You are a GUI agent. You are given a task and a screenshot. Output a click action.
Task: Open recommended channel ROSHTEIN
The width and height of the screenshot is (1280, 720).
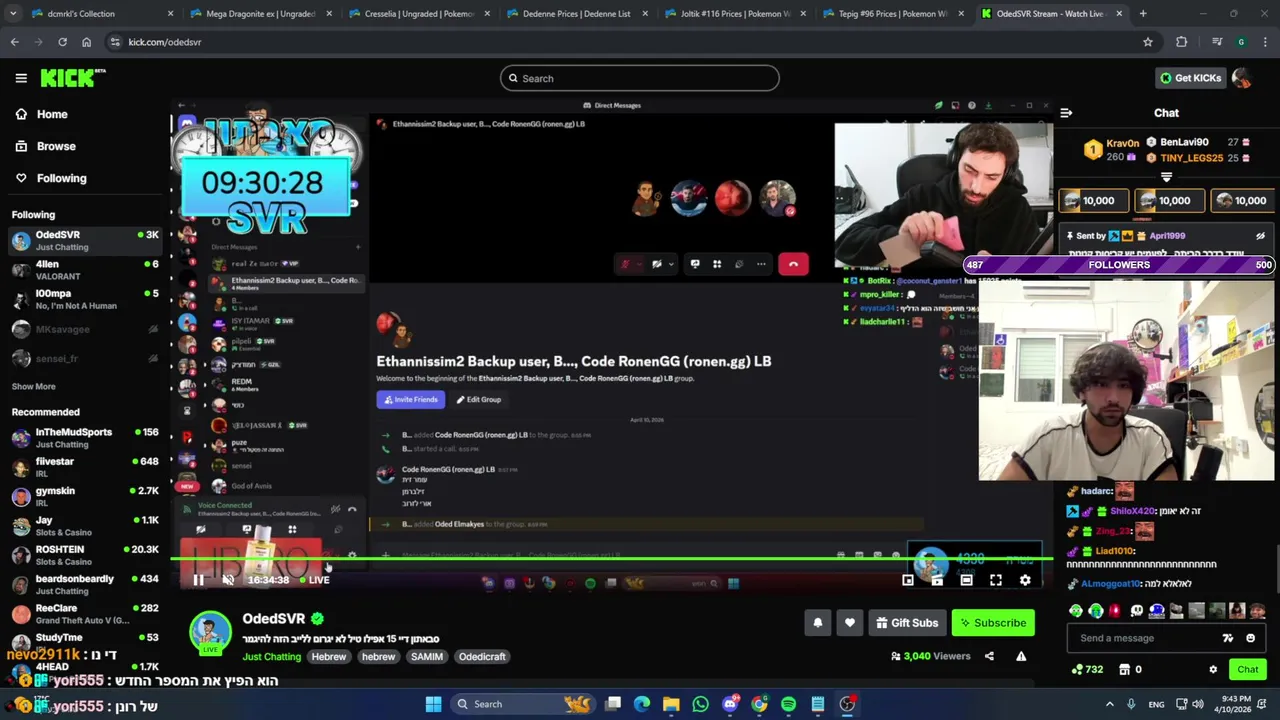pos(85,555)
